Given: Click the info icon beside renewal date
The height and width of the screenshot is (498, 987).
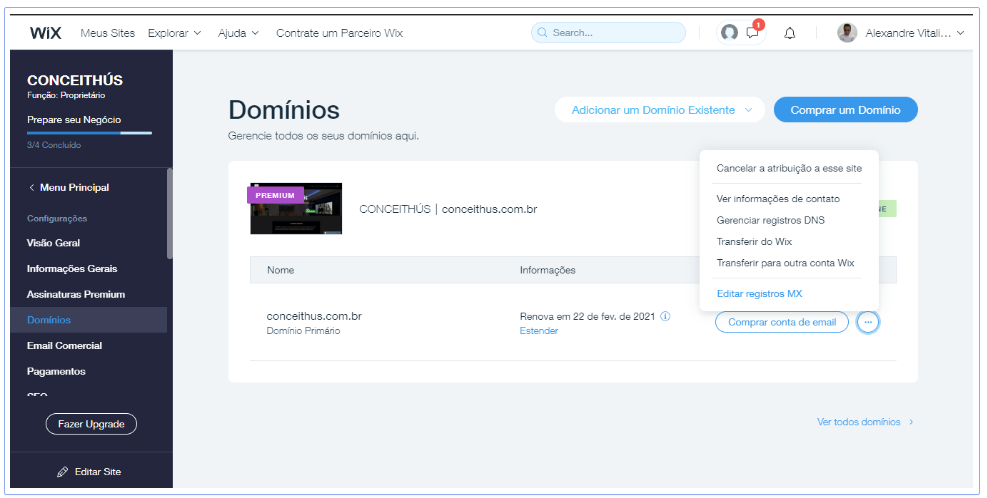Looking at the screenshot, I should (666, 316).
